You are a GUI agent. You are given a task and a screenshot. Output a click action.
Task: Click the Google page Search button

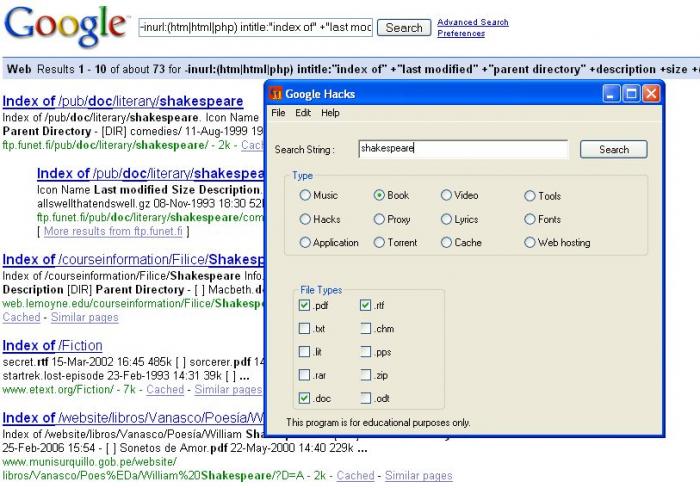click(x=404, y=28)
